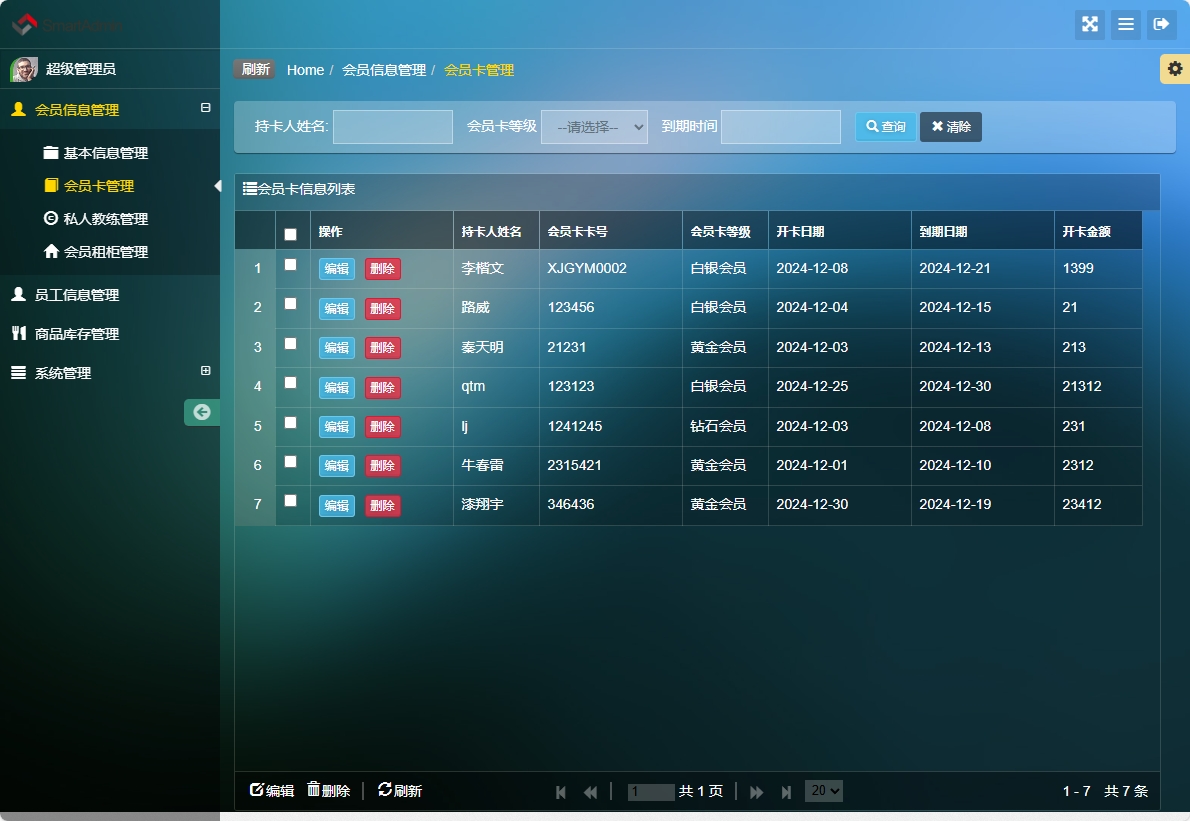1190x821 pixels.
Task: Delete the 秦天明 record
Action: point(382,348)
